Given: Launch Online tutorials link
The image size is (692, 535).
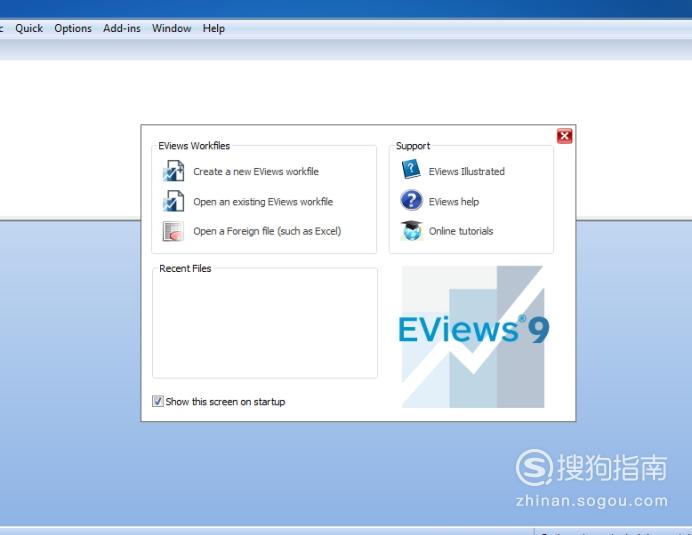Looking at the screenshot, I should tap(461, 231).
